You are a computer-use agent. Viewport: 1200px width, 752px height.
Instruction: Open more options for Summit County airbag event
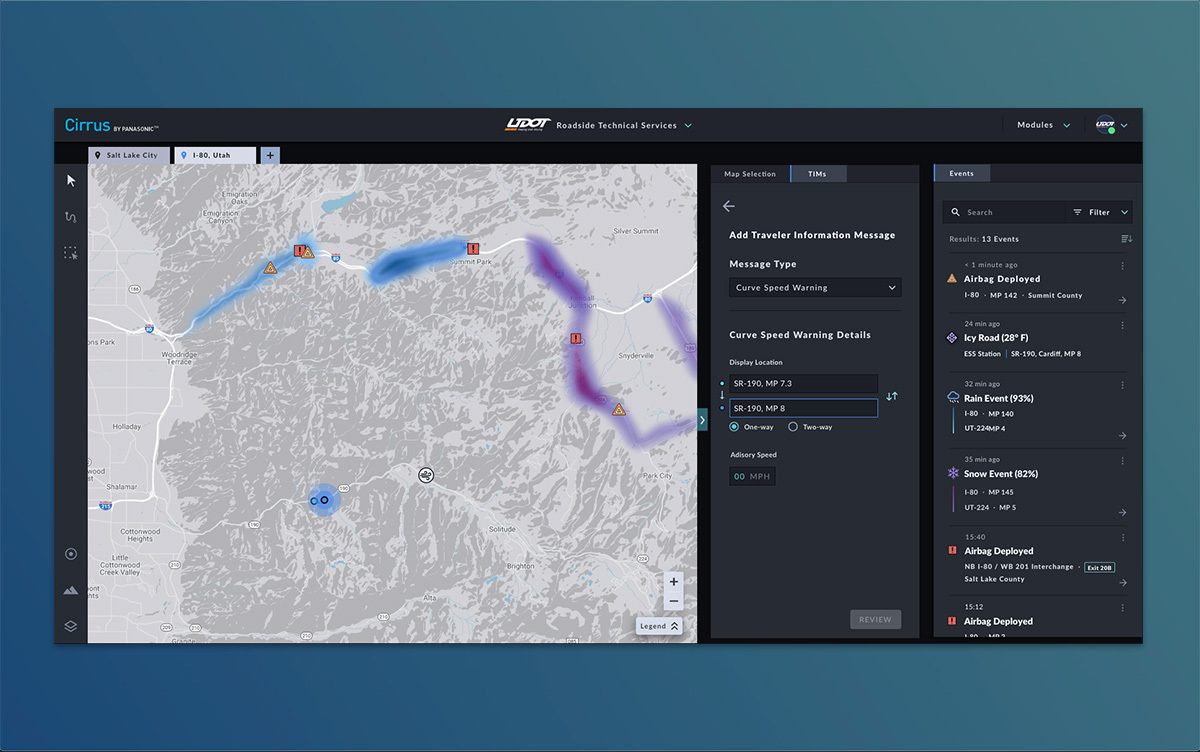[x=1123, y=265]
